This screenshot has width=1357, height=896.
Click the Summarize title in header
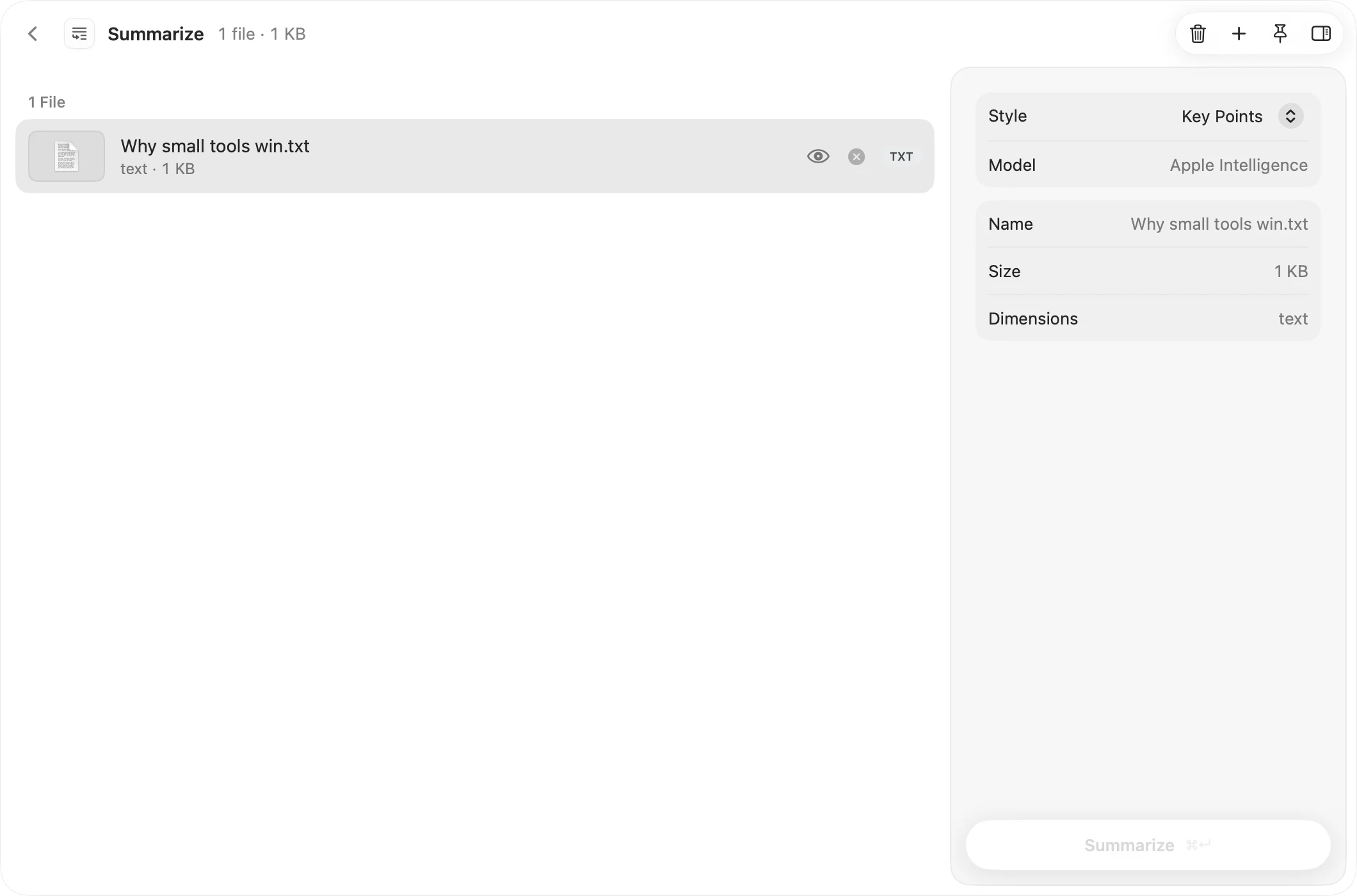click(x=156, y=34)
